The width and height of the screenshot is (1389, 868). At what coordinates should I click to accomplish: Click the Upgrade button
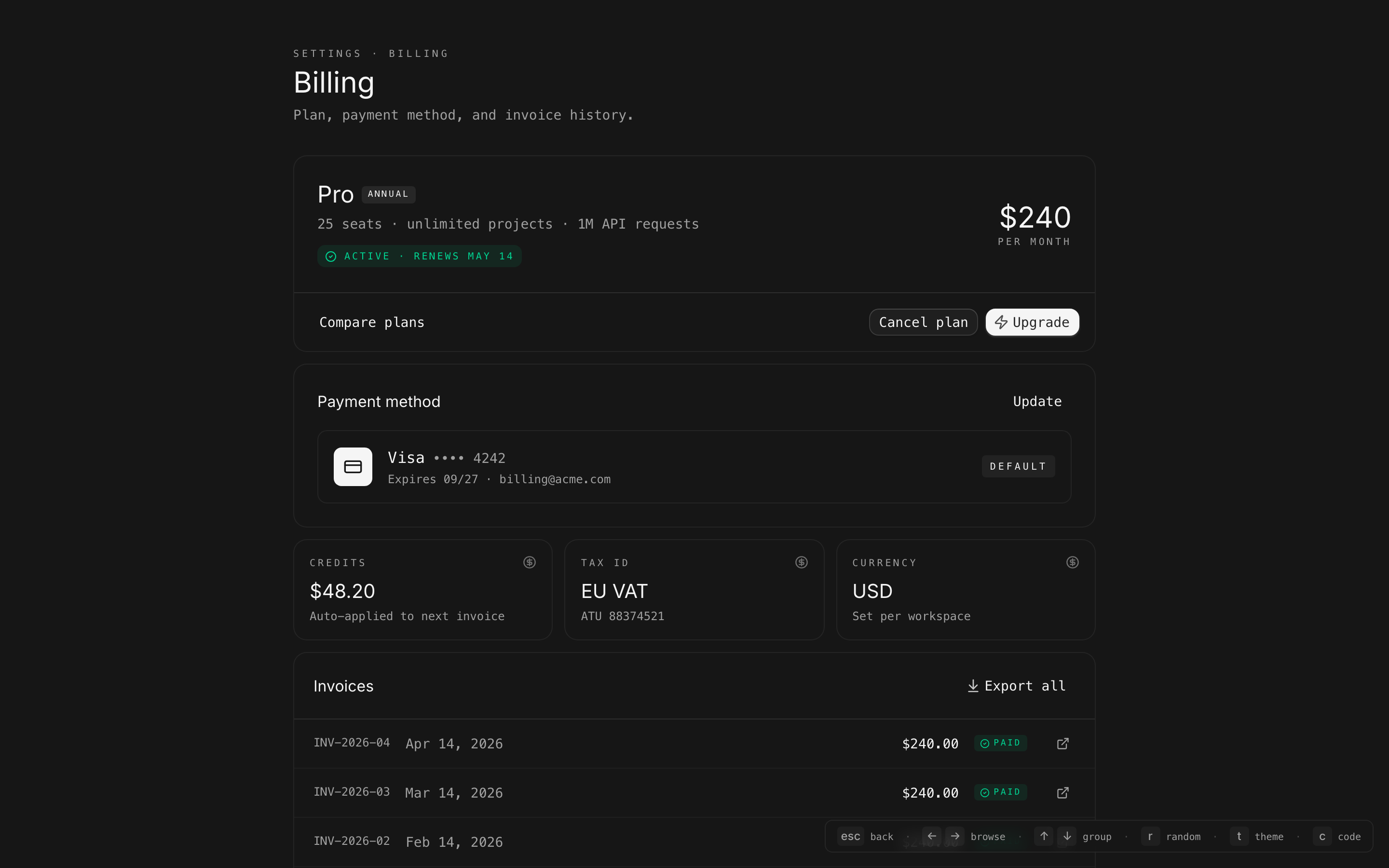tap(1032, 322)
